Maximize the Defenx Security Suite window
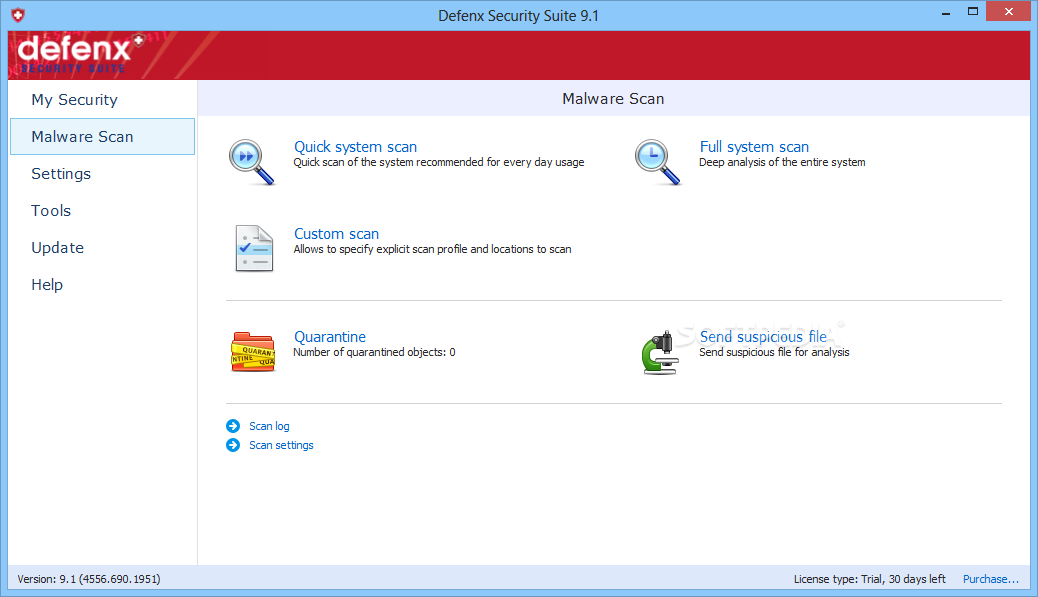 click(972, 11)
